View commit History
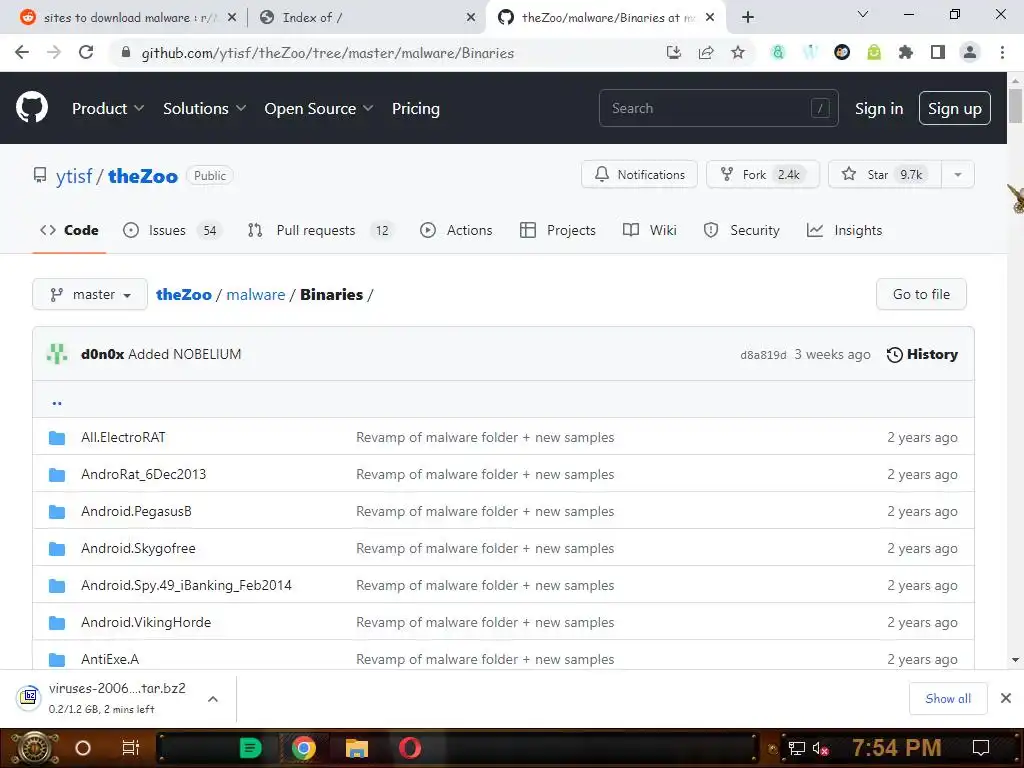The height and width of the screenshot is (768, 1024). pyautogui.click(x=922, y=354)
